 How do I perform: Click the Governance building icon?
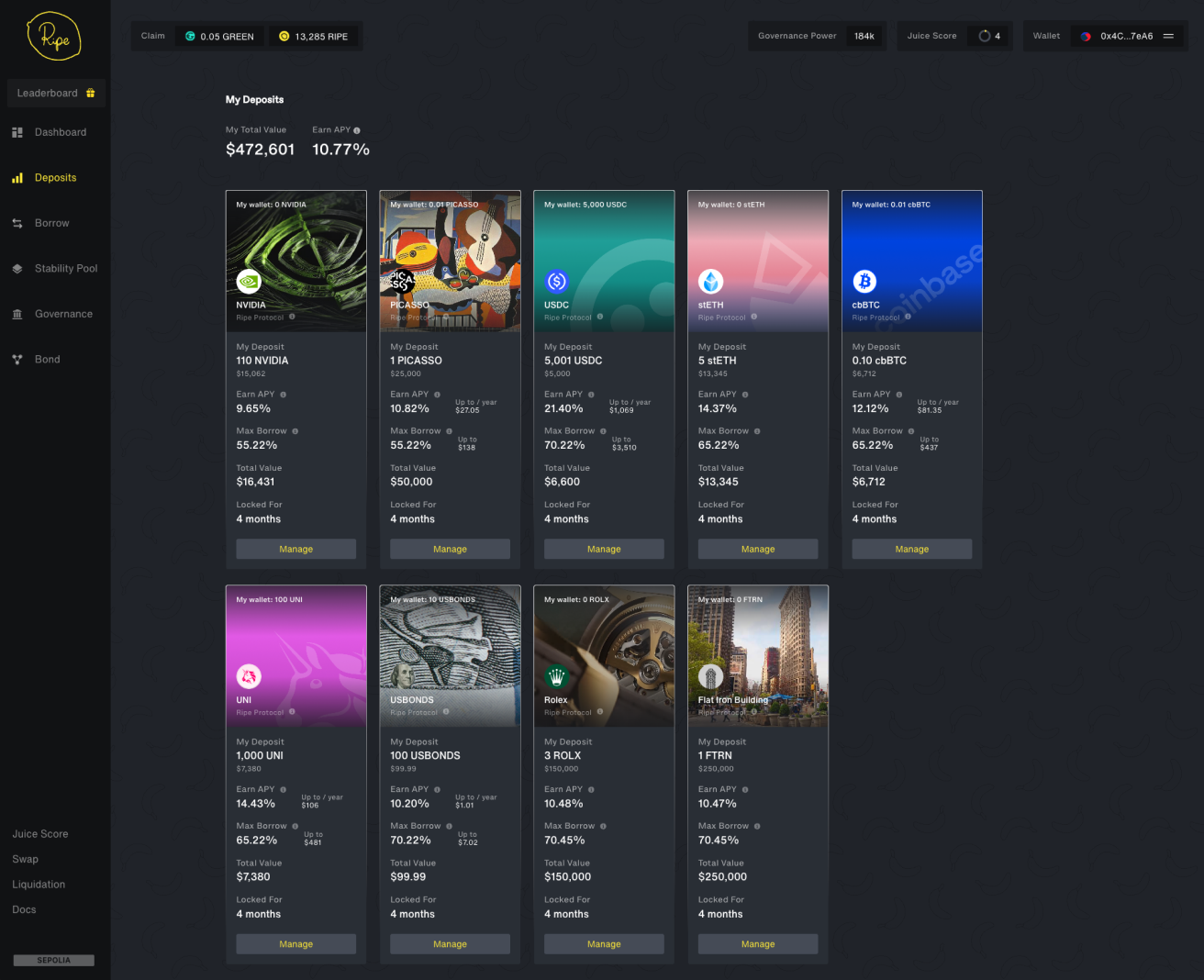coord(17,314)
